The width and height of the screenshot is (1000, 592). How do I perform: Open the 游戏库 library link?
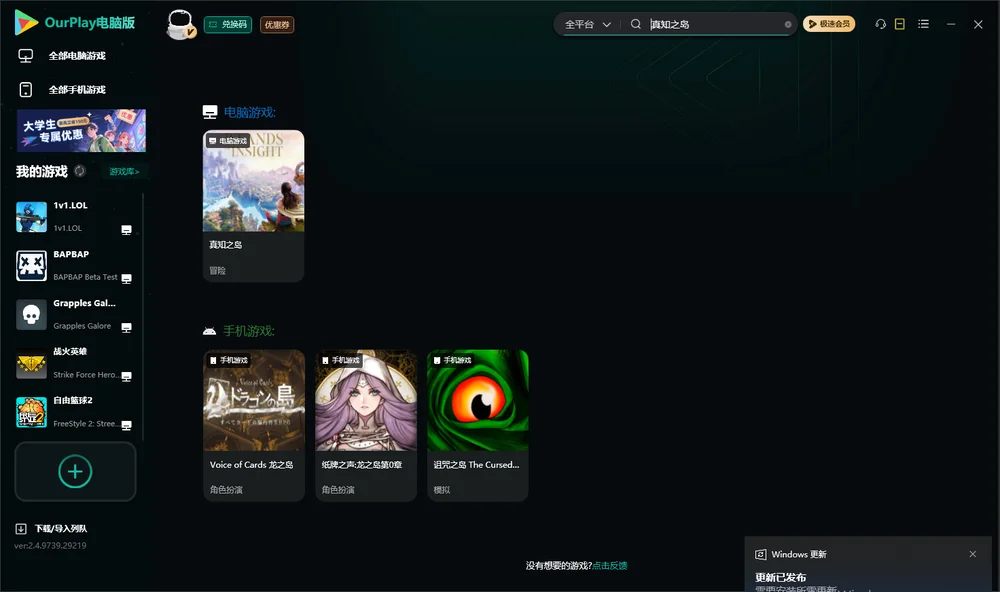tap(124, 172)
